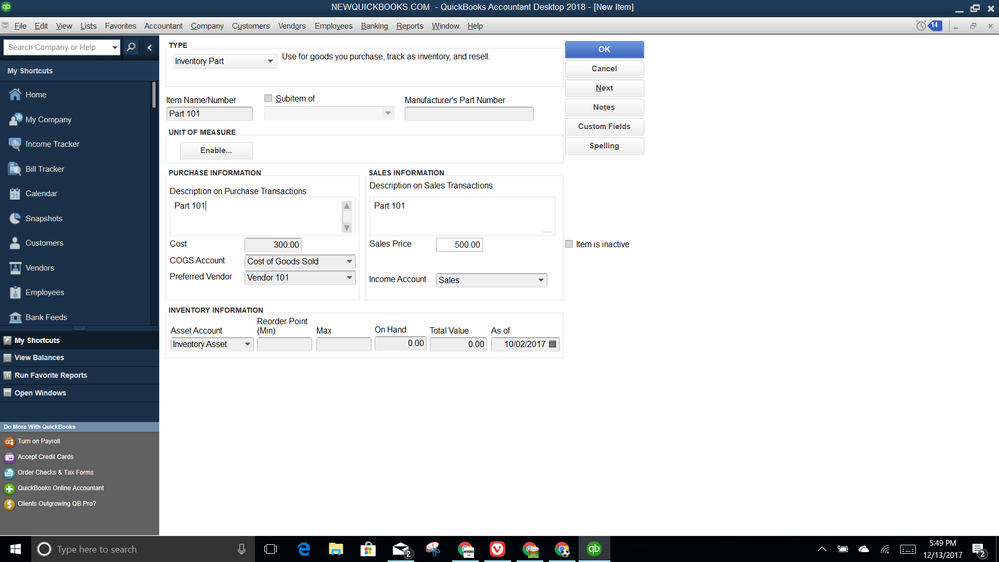The image size is (999, 562).
Task: Click the search magnifier icon
Action: [131, 47]
